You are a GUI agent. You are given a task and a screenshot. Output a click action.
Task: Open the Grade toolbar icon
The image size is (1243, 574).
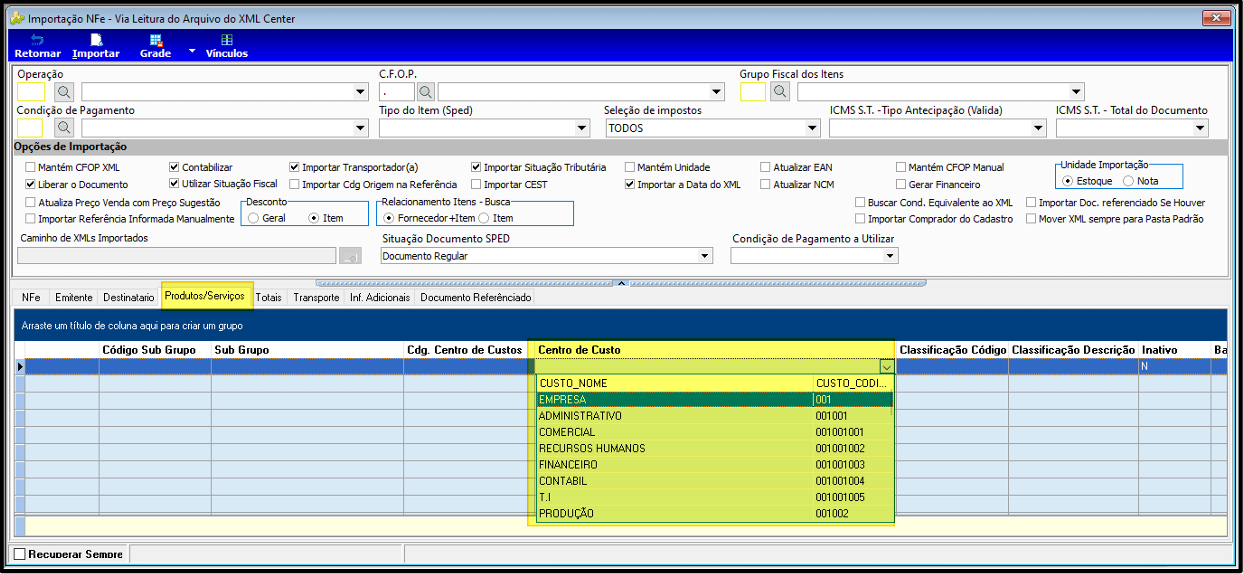coord(155,40)
